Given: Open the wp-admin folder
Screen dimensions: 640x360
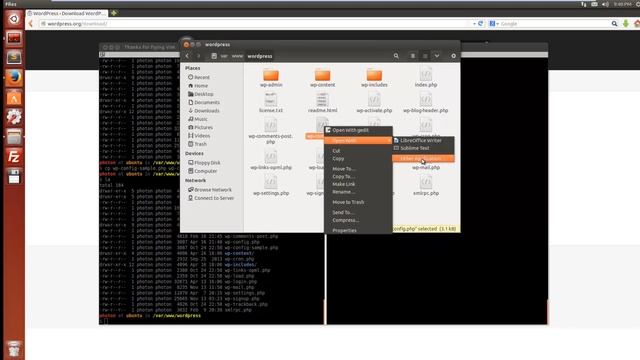Looking at the screenshot, I should (271, 78).
